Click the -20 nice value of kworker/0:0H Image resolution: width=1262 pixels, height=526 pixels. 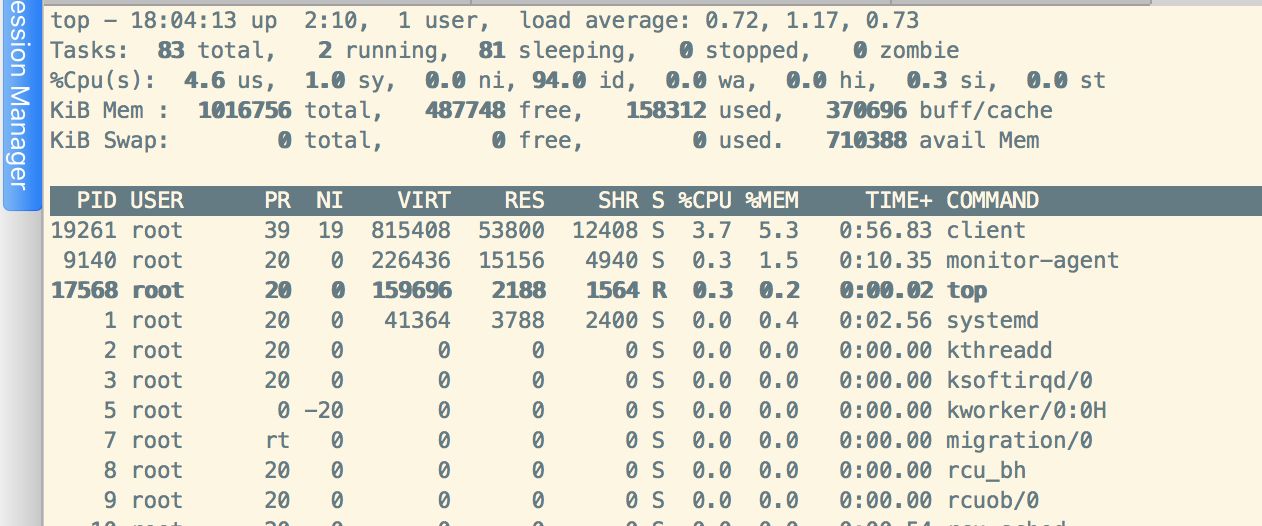tap(324, 410)
